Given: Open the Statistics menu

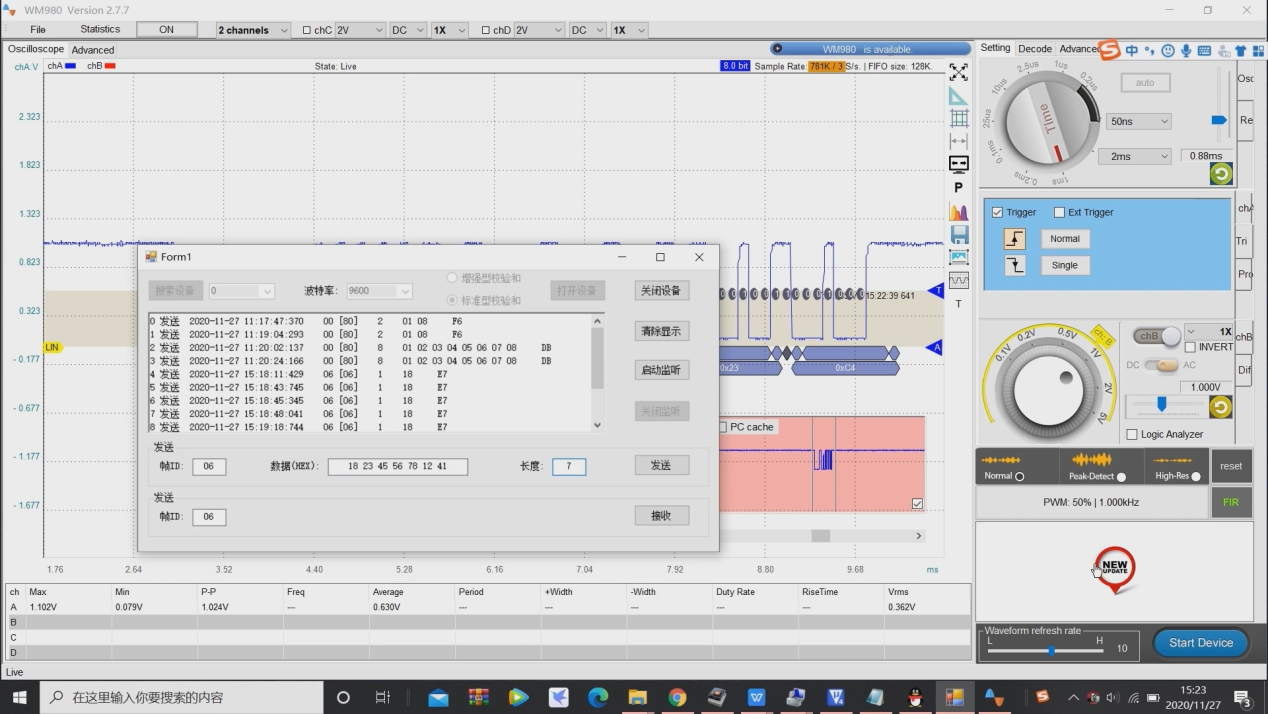Looking at the screenshot, I should click(100, 30).
